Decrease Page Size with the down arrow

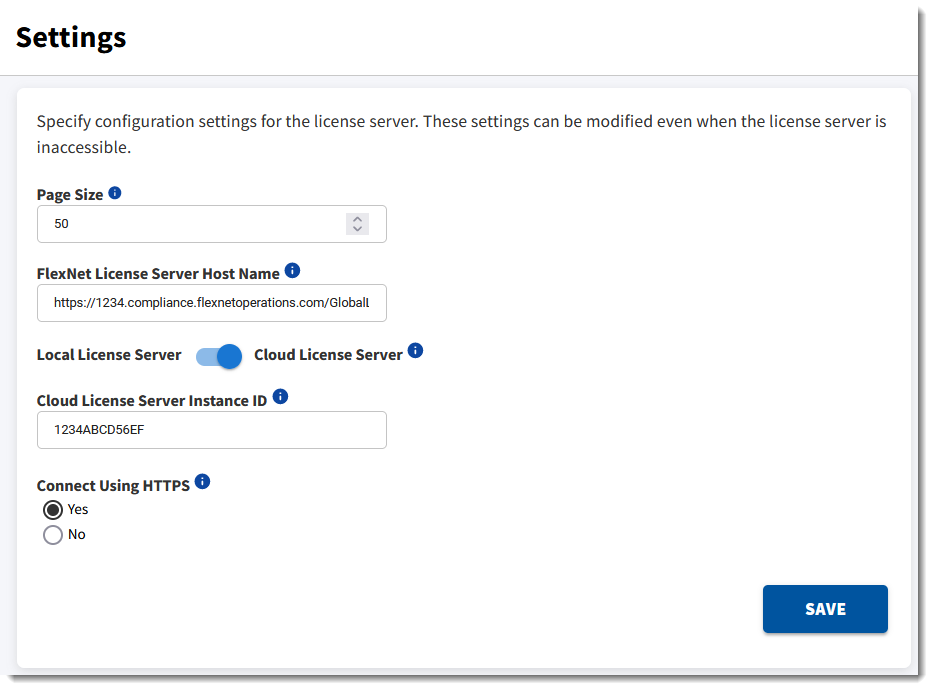(357, 229)
